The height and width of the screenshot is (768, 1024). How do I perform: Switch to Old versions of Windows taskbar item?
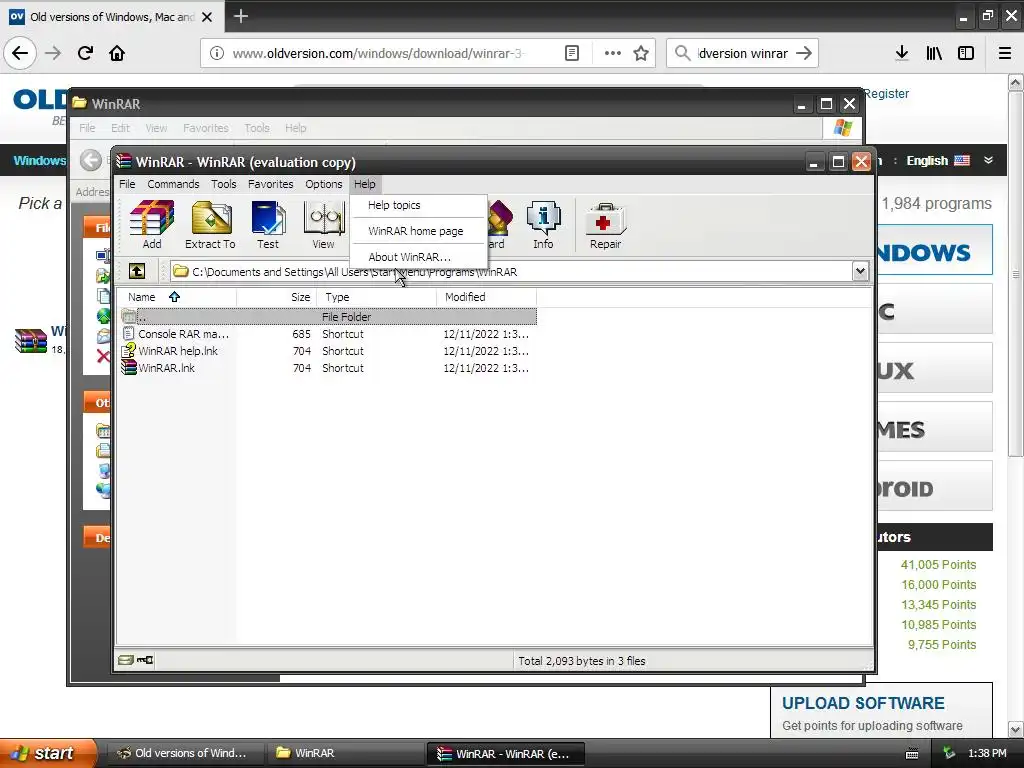pos(184,753)
